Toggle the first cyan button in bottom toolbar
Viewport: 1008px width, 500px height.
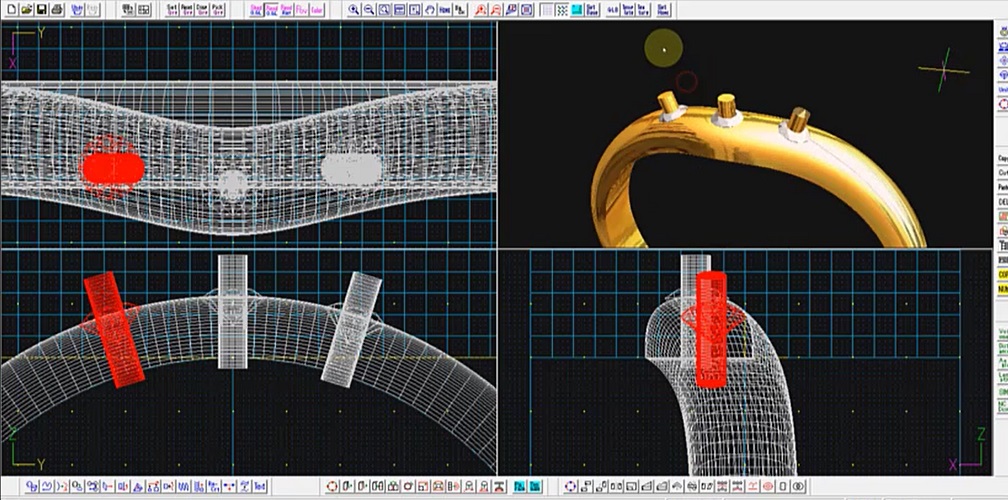[520, 486]
